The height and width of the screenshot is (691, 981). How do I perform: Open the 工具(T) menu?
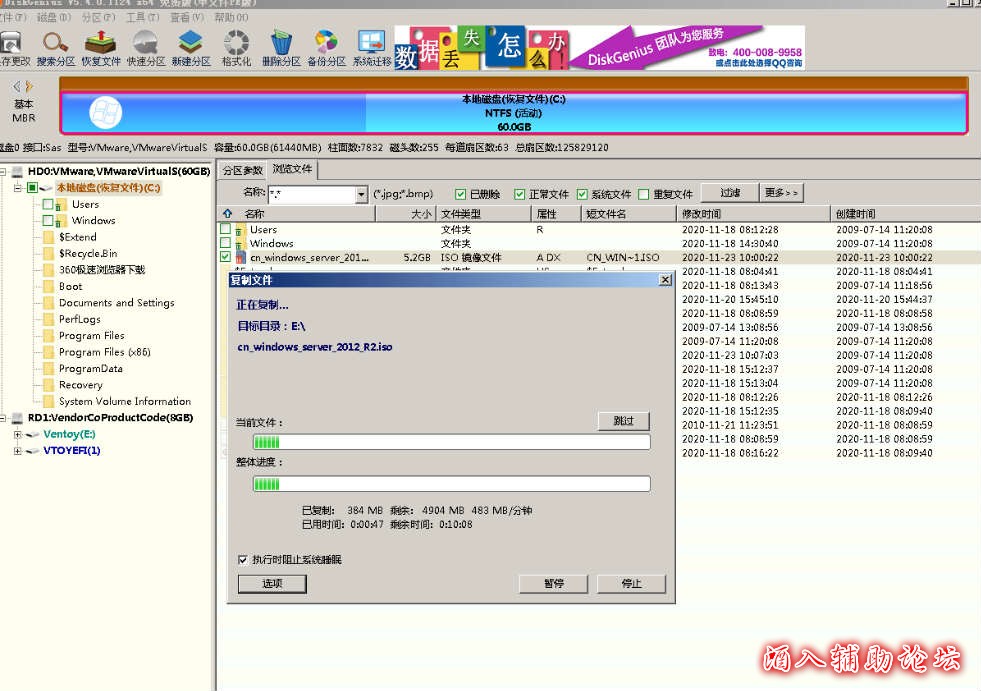click(142, 17)
